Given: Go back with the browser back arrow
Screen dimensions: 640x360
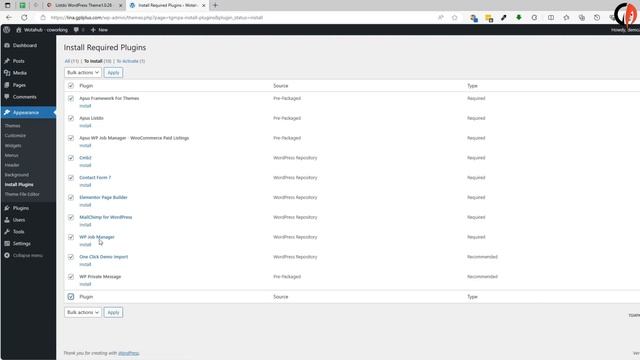Looking at the screenshot, I should click(x=9, y=18).
